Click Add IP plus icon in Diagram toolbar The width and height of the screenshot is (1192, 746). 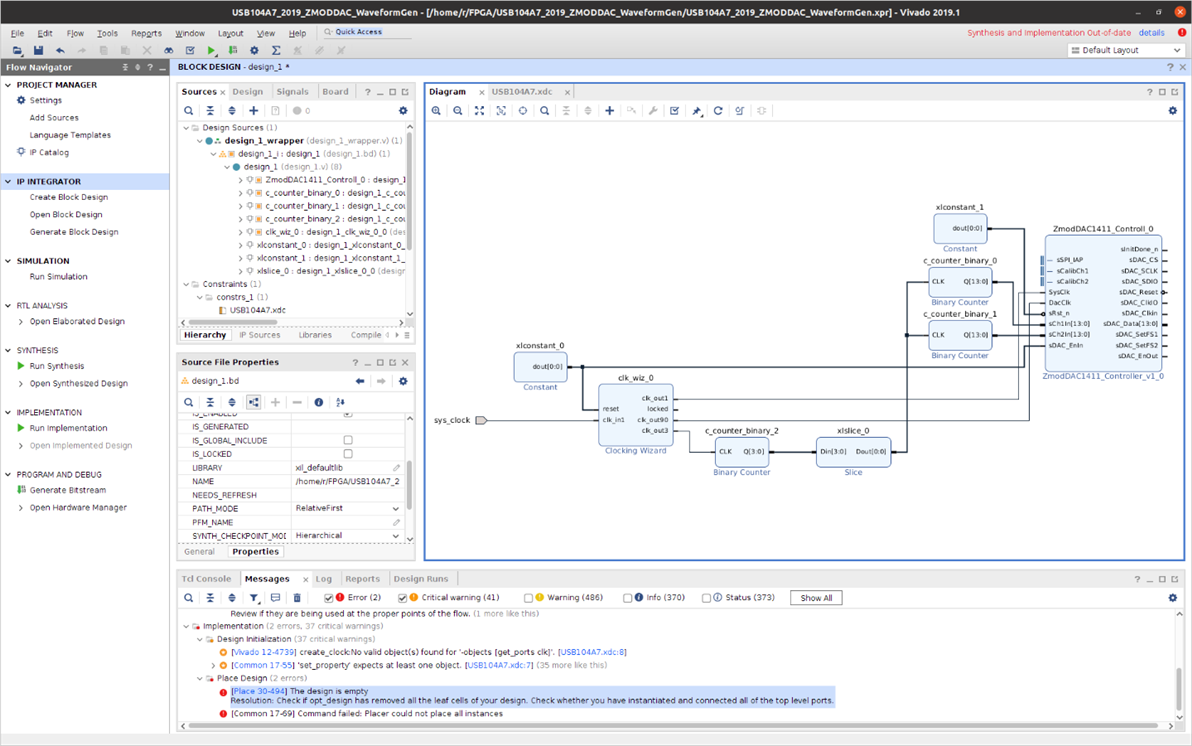(609, 111)
